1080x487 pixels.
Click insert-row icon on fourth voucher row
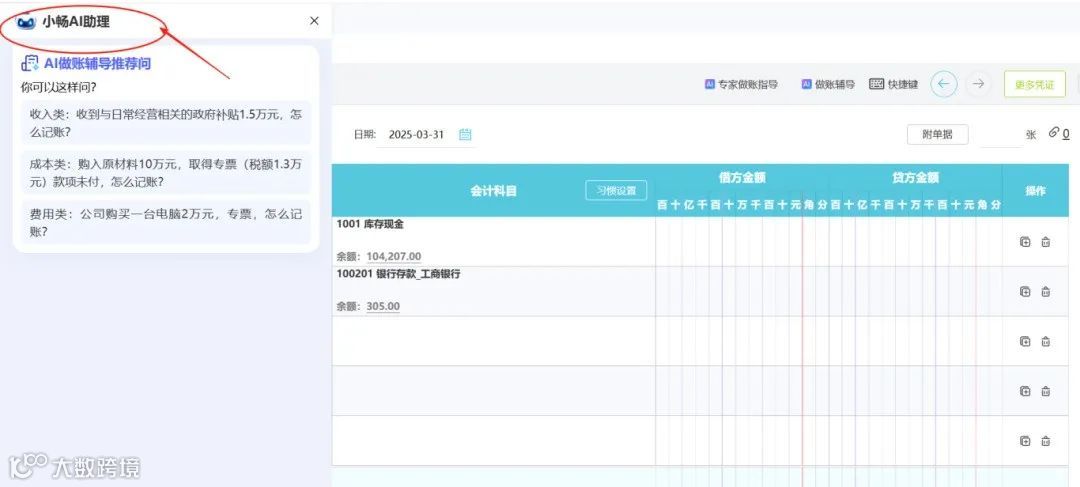click(x=1025, y=391)
